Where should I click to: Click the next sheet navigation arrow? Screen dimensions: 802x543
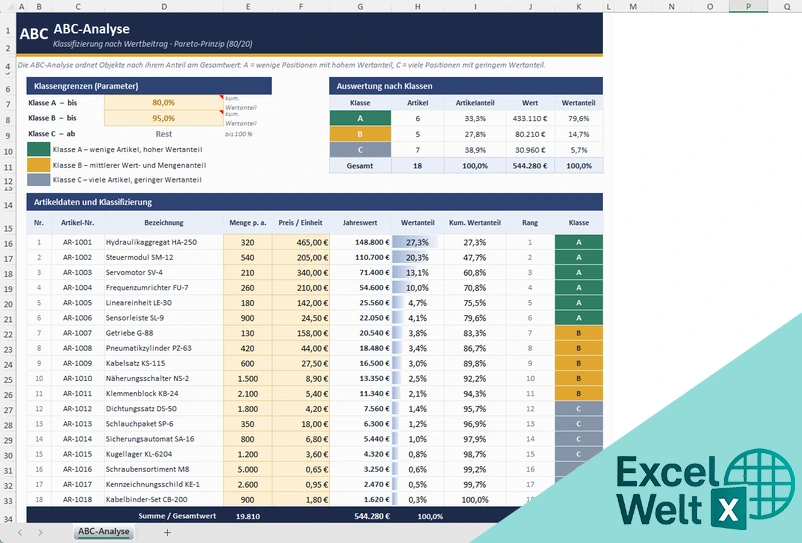(x=40, y=532)
